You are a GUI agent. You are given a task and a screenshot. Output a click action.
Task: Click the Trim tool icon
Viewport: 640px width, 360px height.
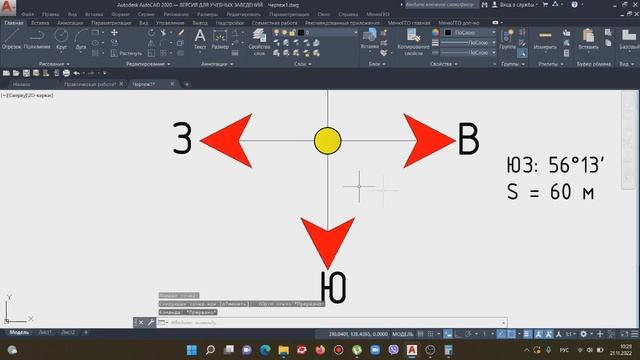click(x=163, y=33)
